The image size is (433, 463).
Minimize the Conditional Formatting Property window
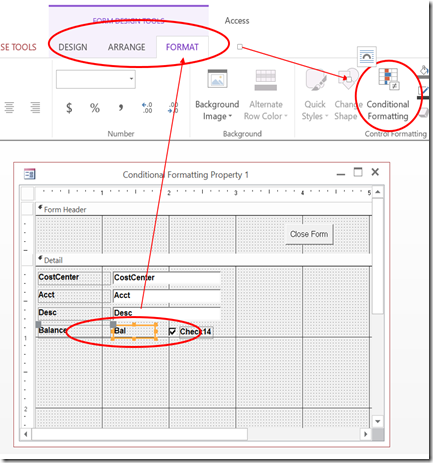click(x=341, y=174)
